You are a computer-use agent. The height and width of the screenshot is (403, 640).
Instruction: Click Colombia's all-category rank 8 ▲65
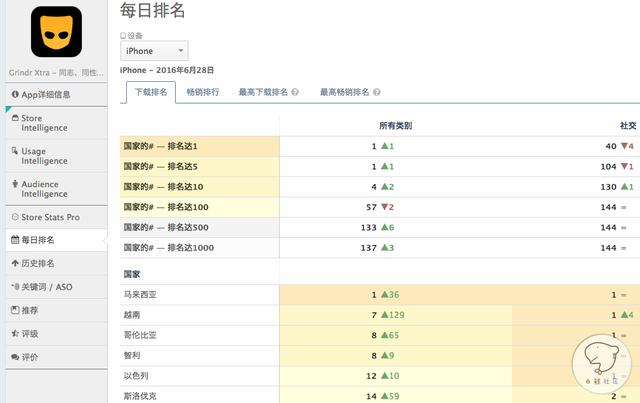[385, 335]
